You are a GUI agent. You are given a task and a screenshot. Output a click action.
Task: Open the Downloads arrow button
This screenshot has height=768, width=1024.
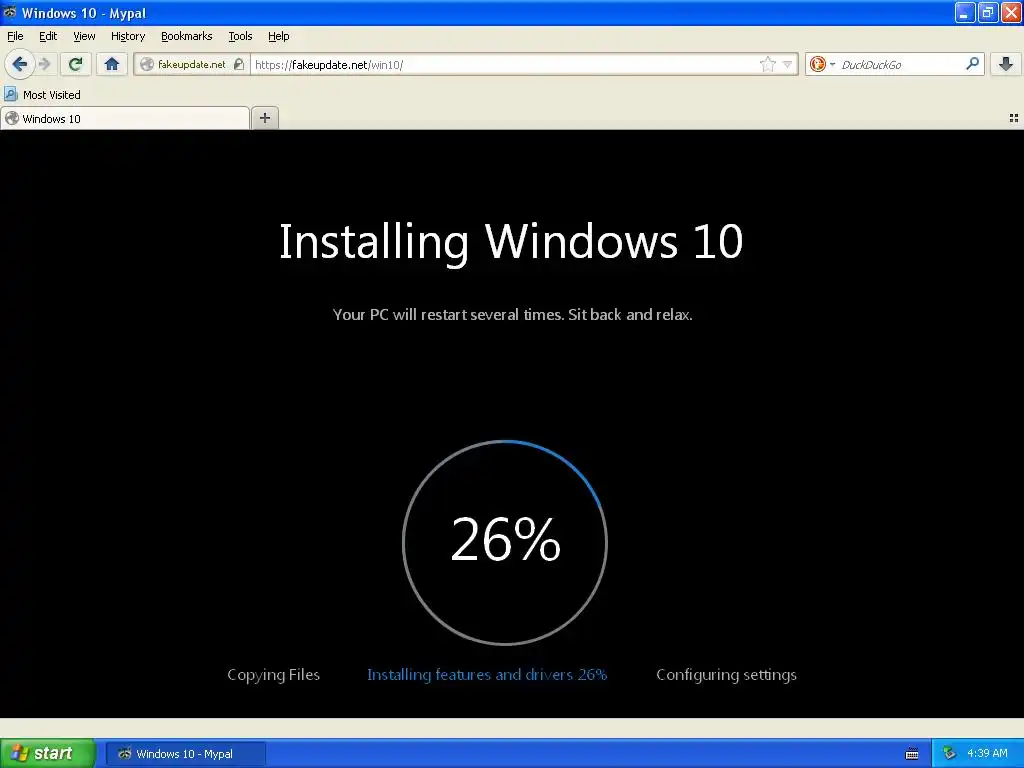1006,64
